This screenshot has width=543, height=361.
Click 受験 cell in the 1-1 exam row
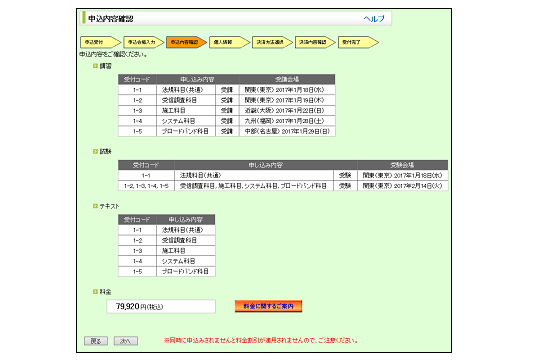coord(345,176)
